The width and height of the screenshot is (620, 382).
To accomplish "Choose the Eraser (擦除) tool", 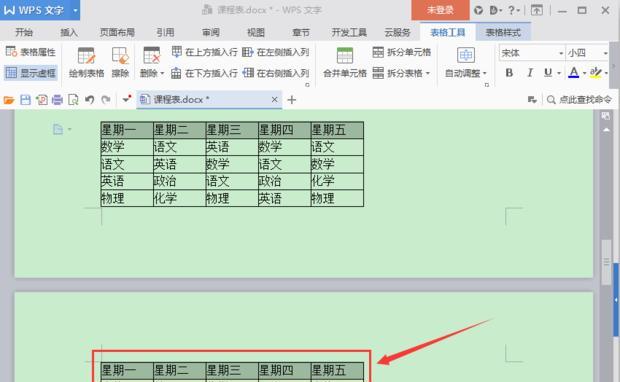I will (120, 62).
